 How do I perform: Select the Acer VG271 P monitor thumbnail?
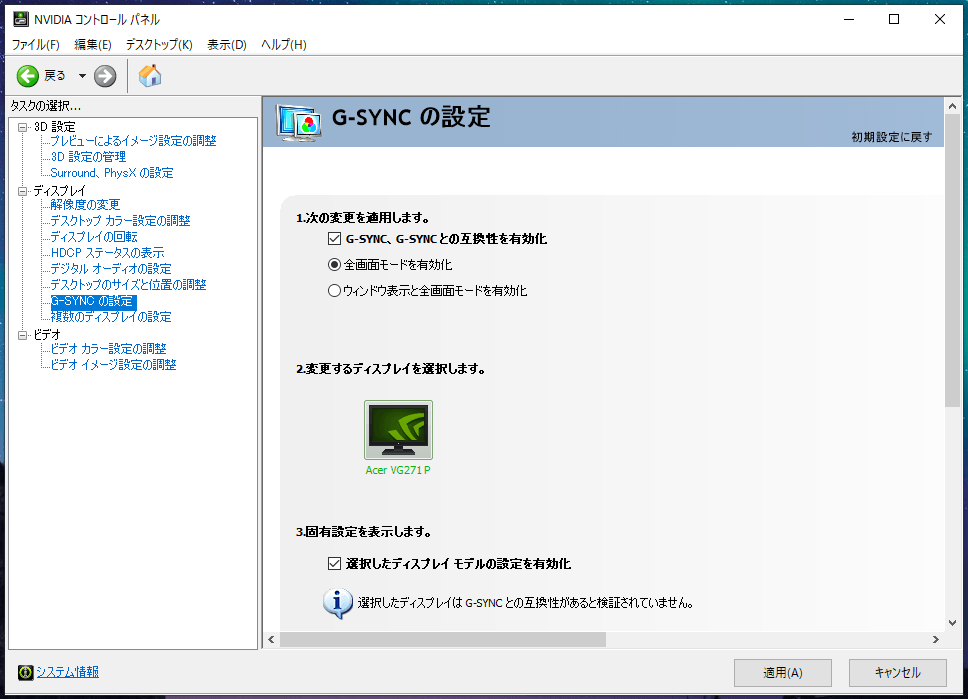(x=398, y=430)
